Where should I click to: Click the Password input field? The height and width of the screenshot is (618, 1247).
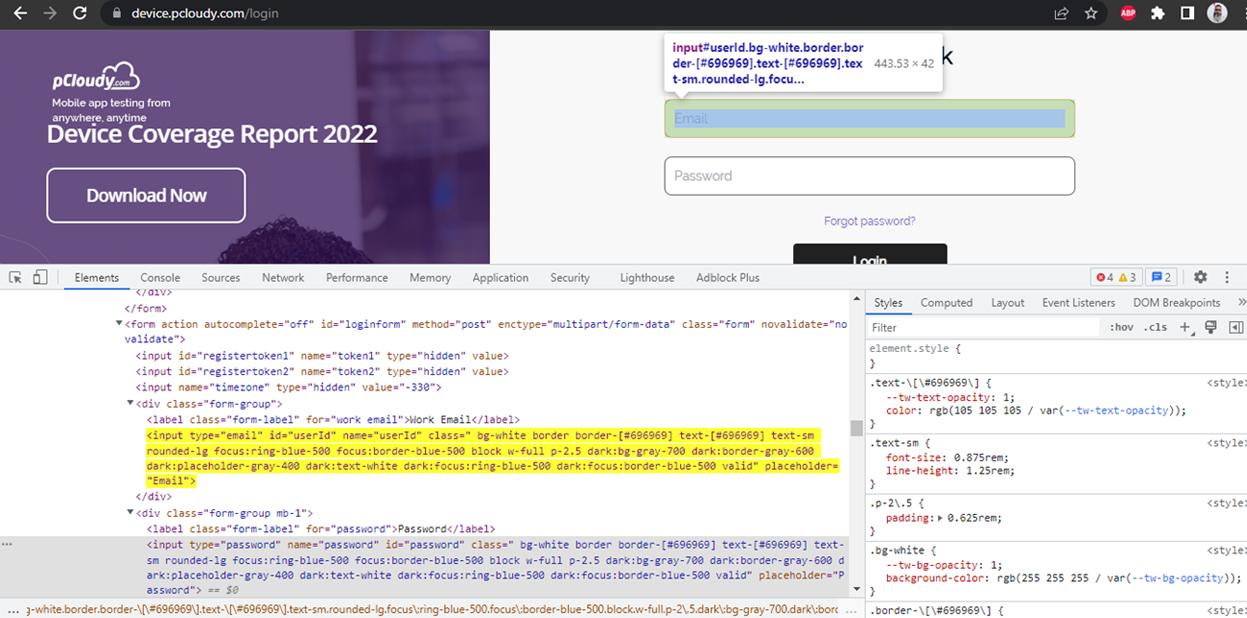(x=870, y=176)
